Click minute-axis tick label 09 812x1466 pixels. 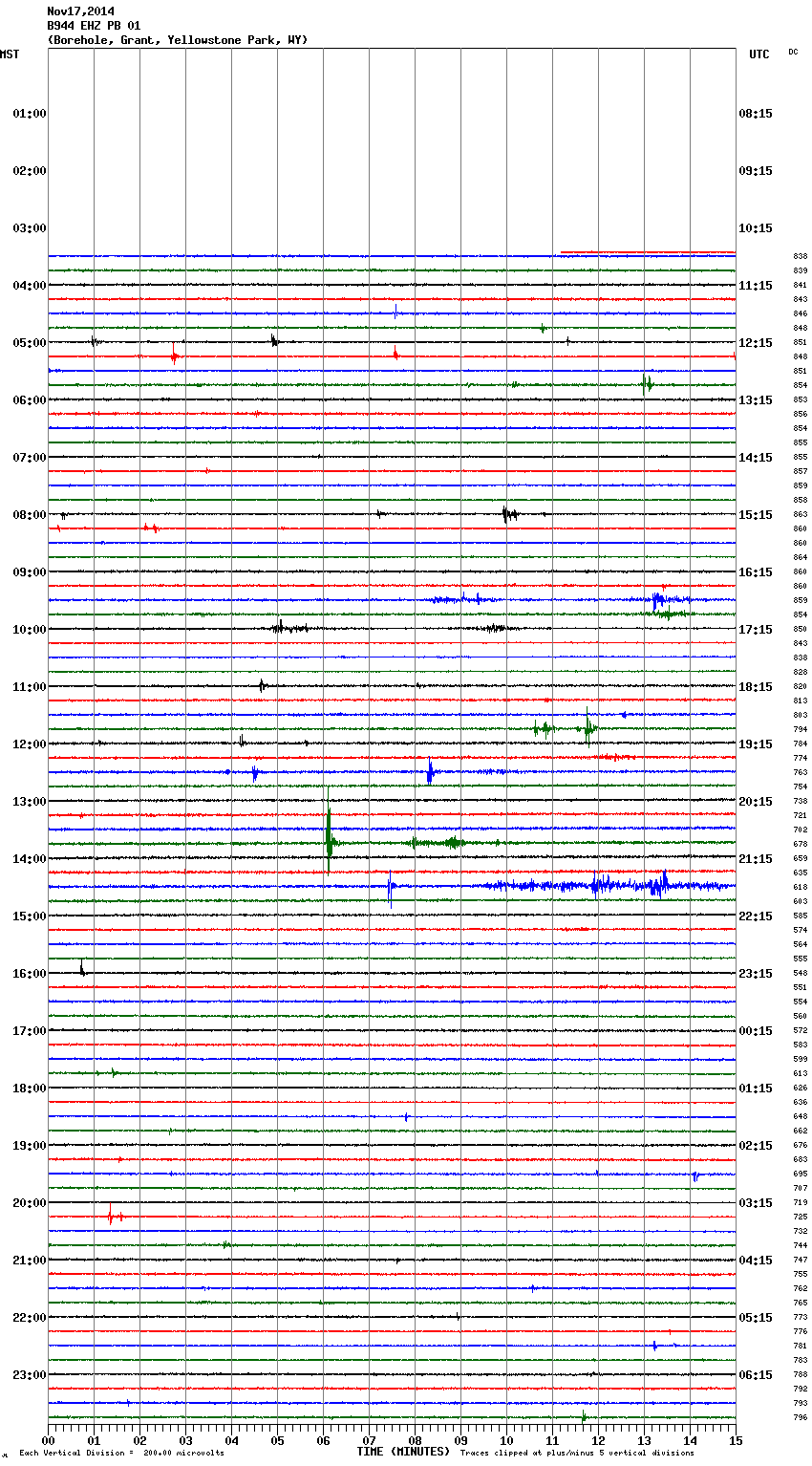(460, 1440)
